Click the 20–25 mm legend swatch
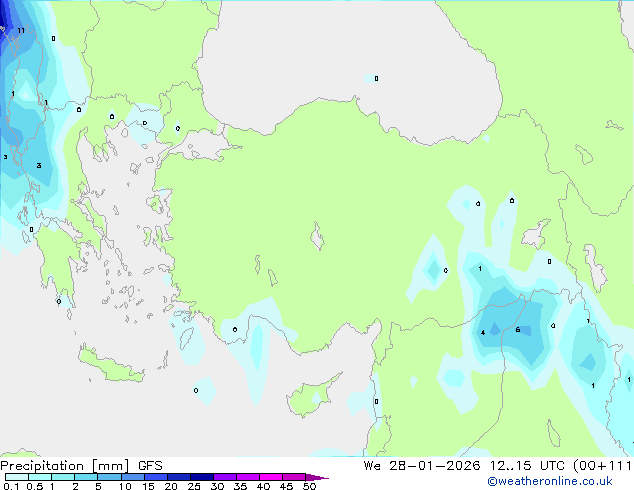Screen dimensions: 634x490 point(179,477)
